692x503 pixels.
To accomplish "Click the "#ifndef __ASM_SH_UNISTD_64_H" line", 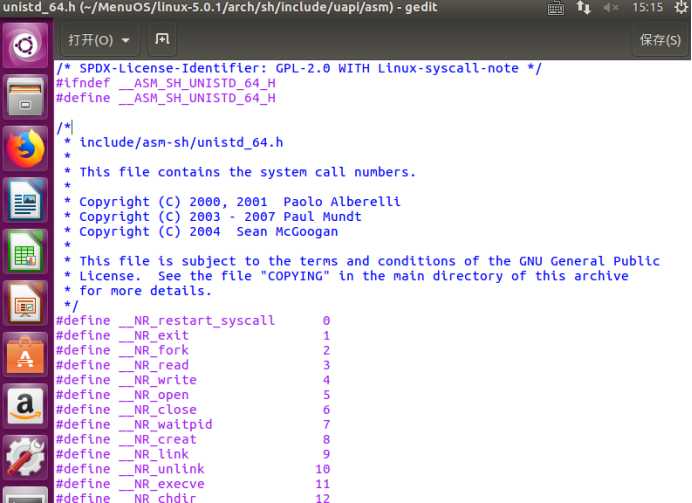I will (x=166, y=83).
